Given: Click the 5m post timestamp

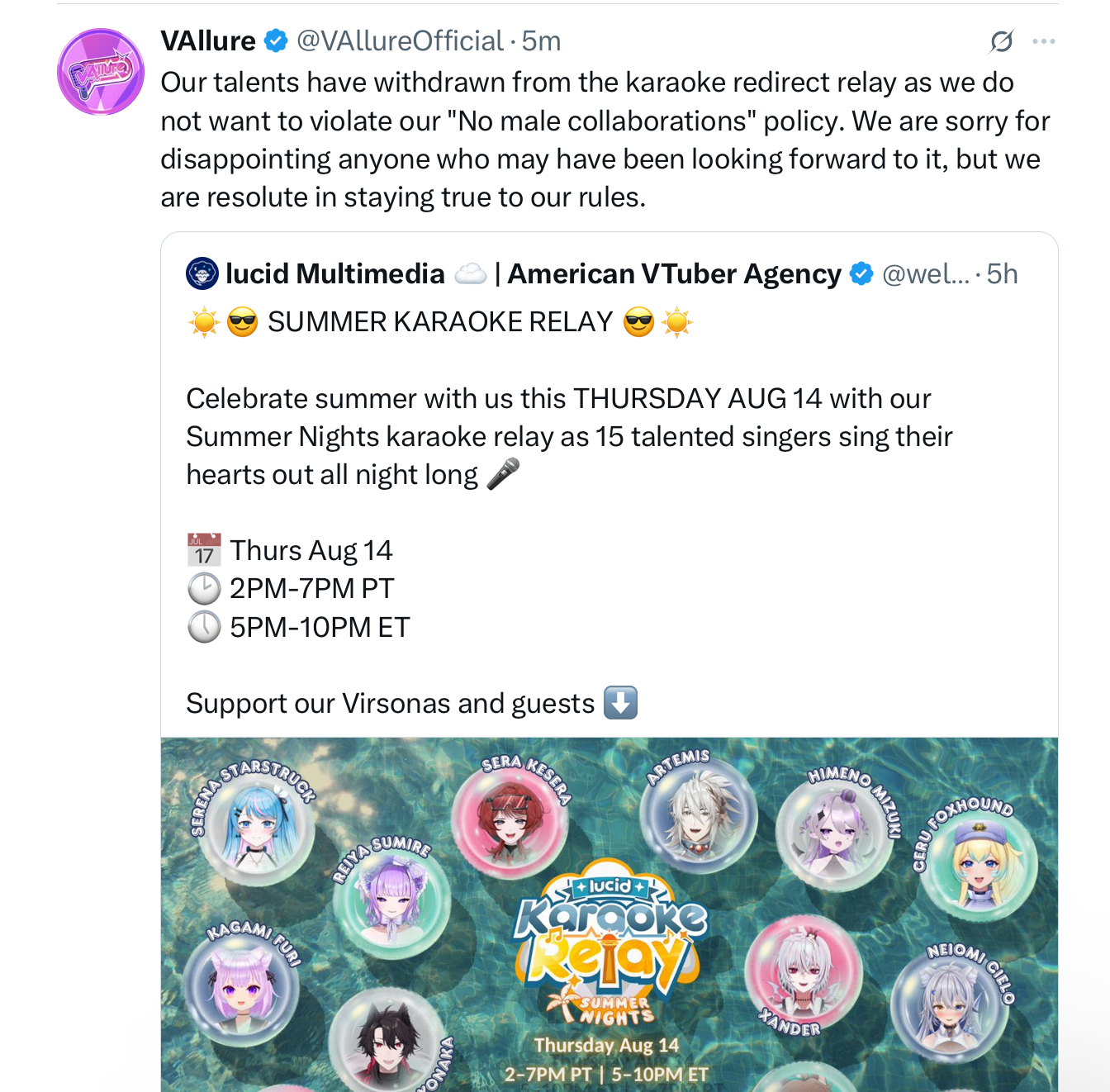Looking at the screenshot, I should click(541, 40).
